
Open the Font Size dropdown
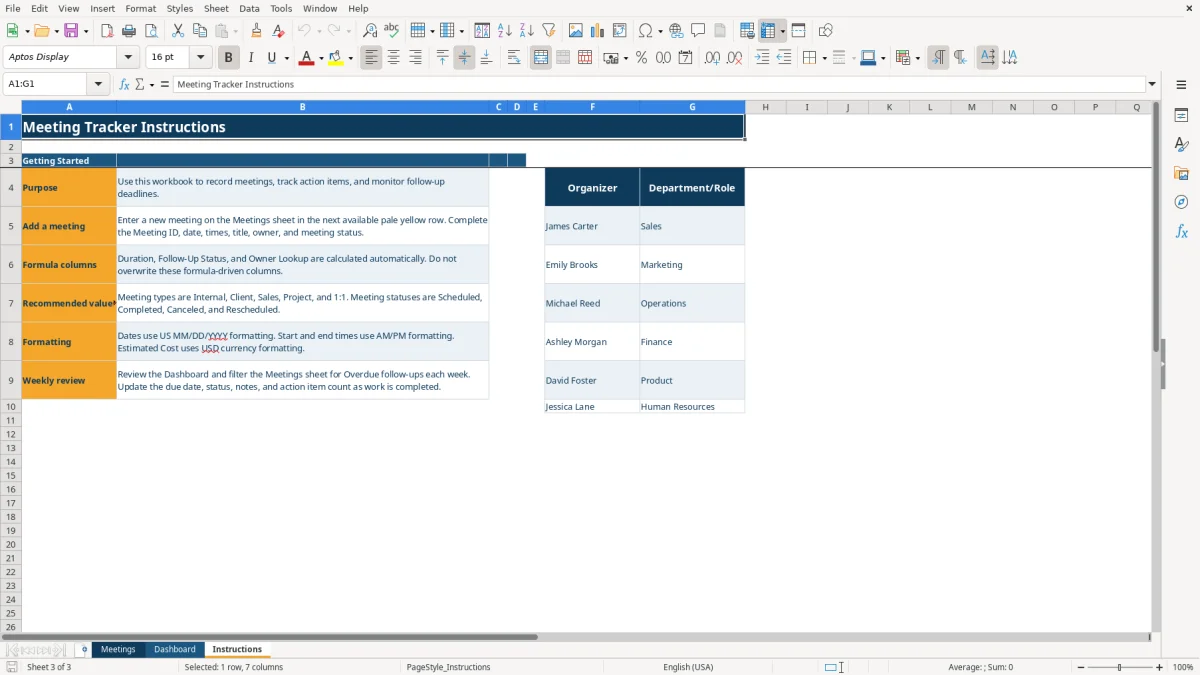[x=200, y=58]
